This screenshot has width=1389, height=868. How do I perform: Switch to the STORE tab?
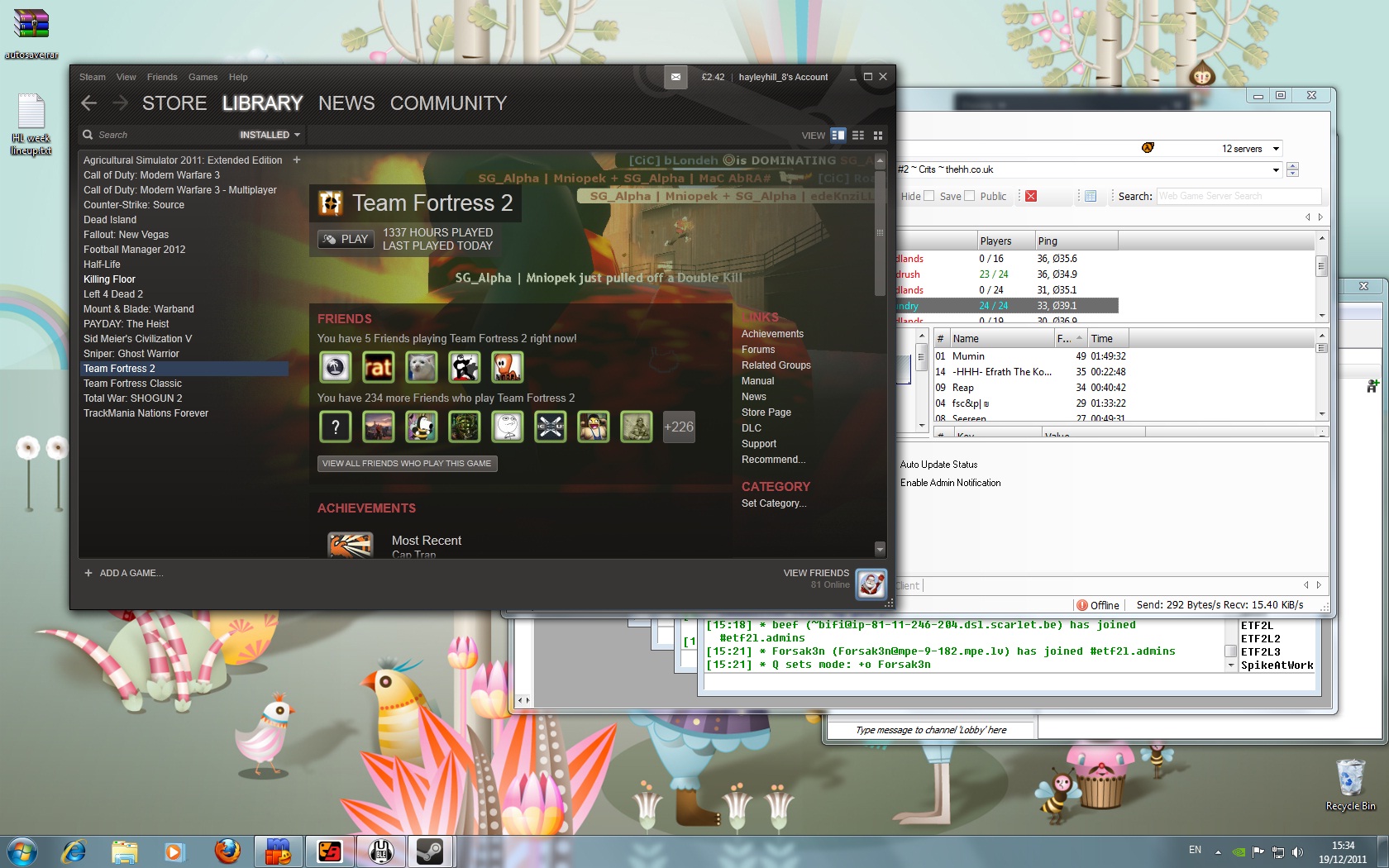pos(174,103)
